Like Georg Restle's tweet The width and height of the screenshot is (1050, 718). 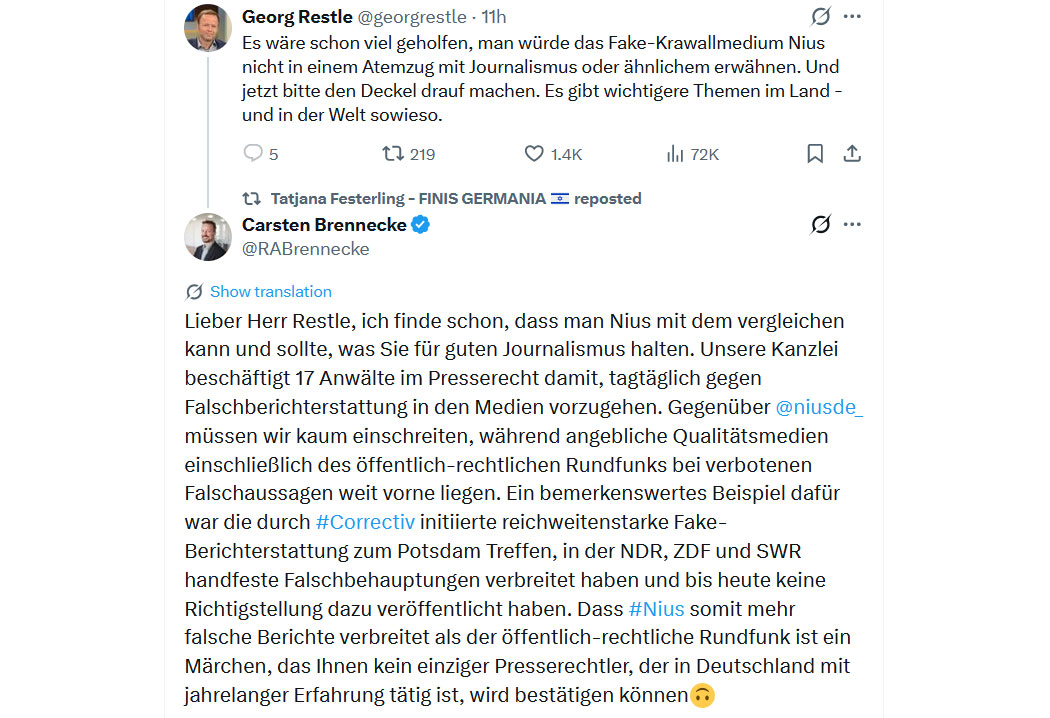pyautogui.click(x=535, y=154)
